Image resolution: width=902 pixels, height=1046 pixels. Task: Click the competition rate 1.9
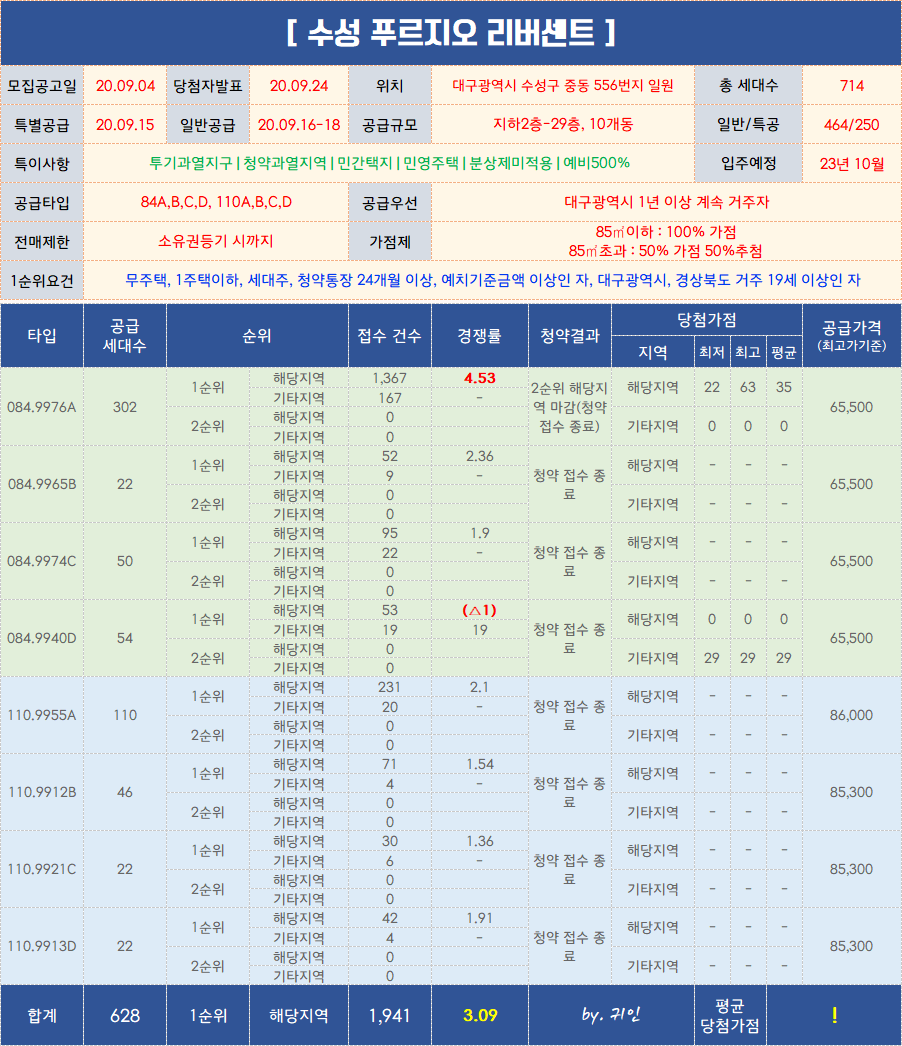coord(480,533)
